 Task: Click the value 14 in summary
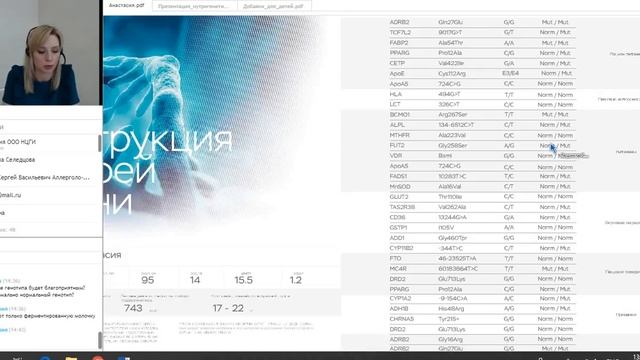click(195, 280)
